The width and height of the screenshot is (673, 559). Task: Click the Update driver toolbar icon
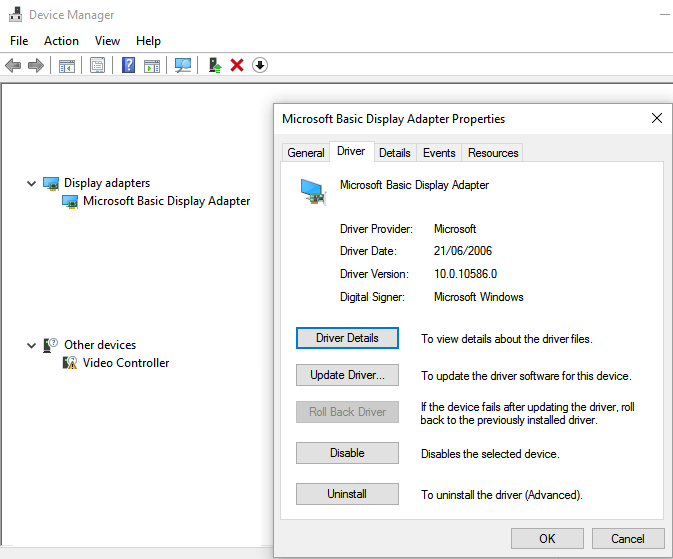[x=215, y=65]
